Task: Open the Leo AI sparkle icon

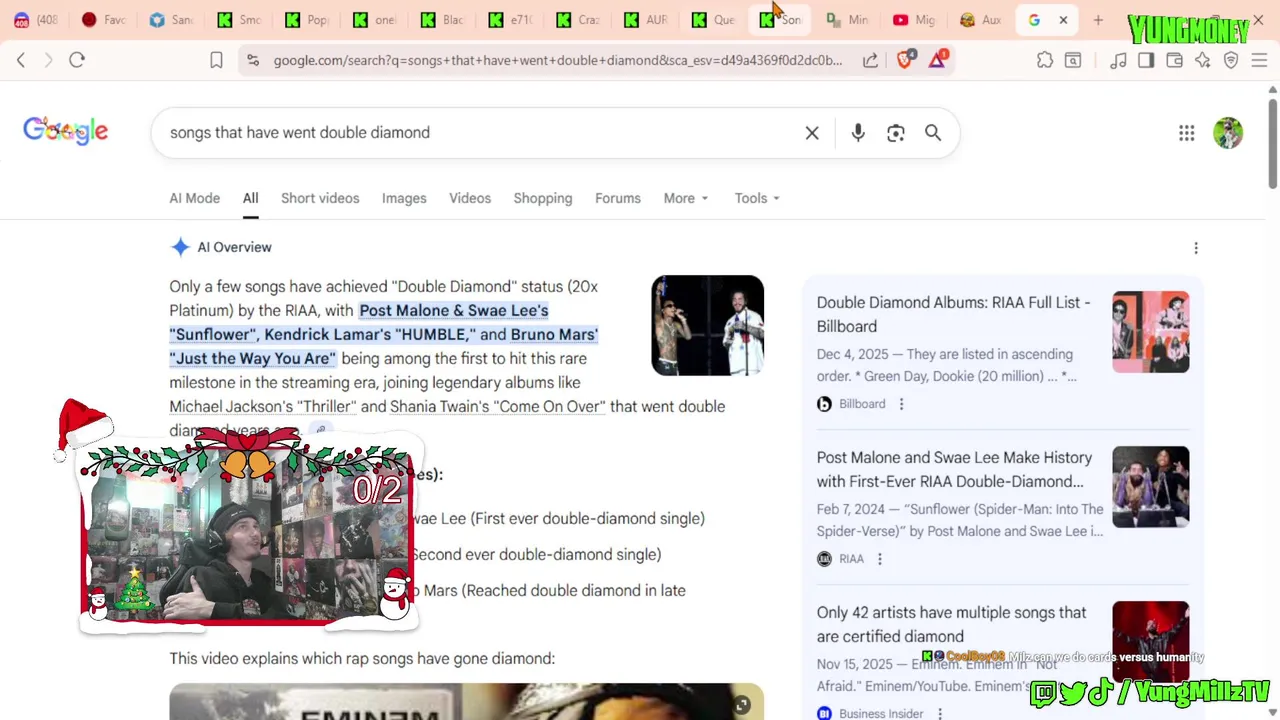Action: [1203, 60]
